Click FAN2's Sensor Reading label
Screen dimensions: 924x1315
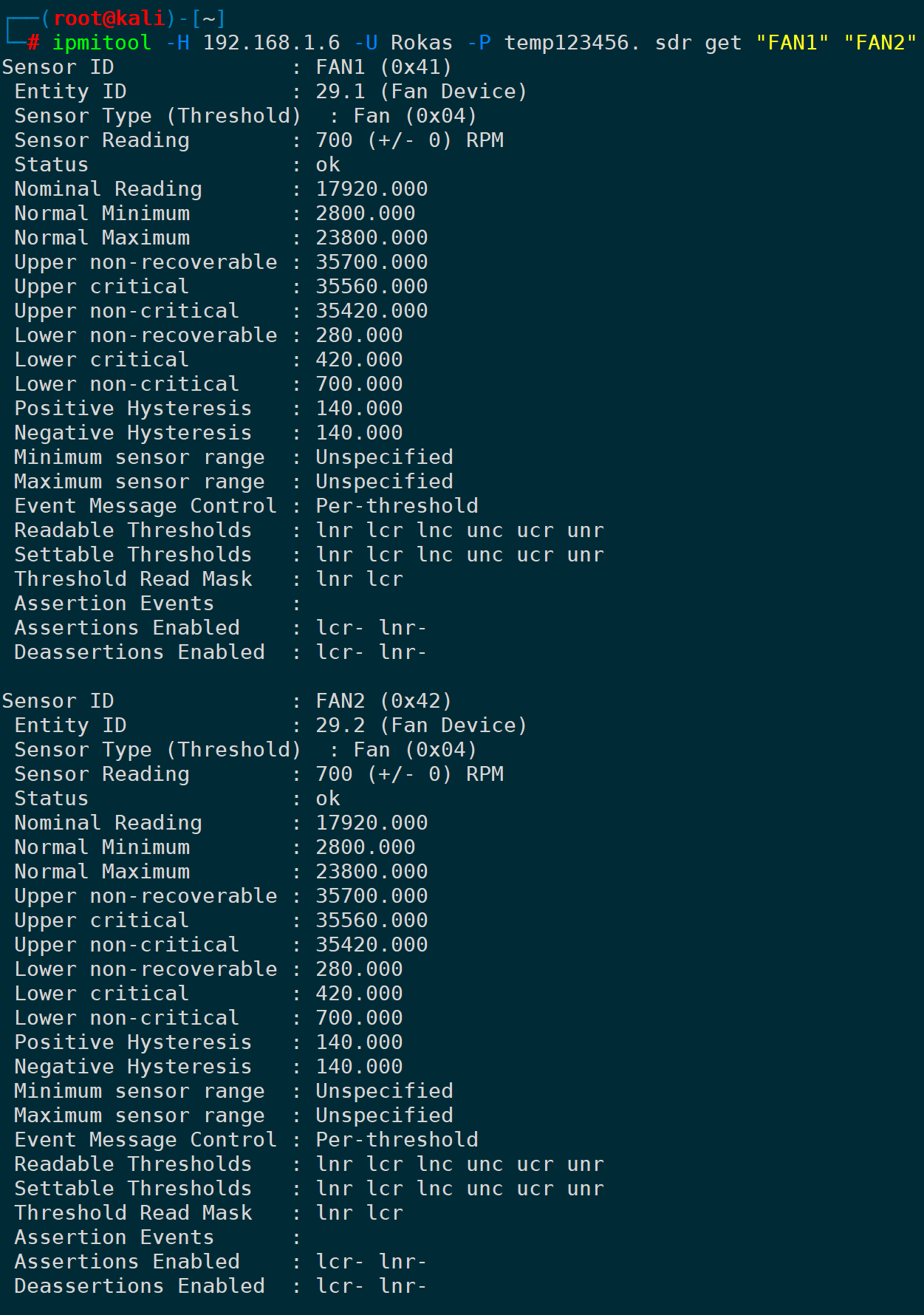102,774
